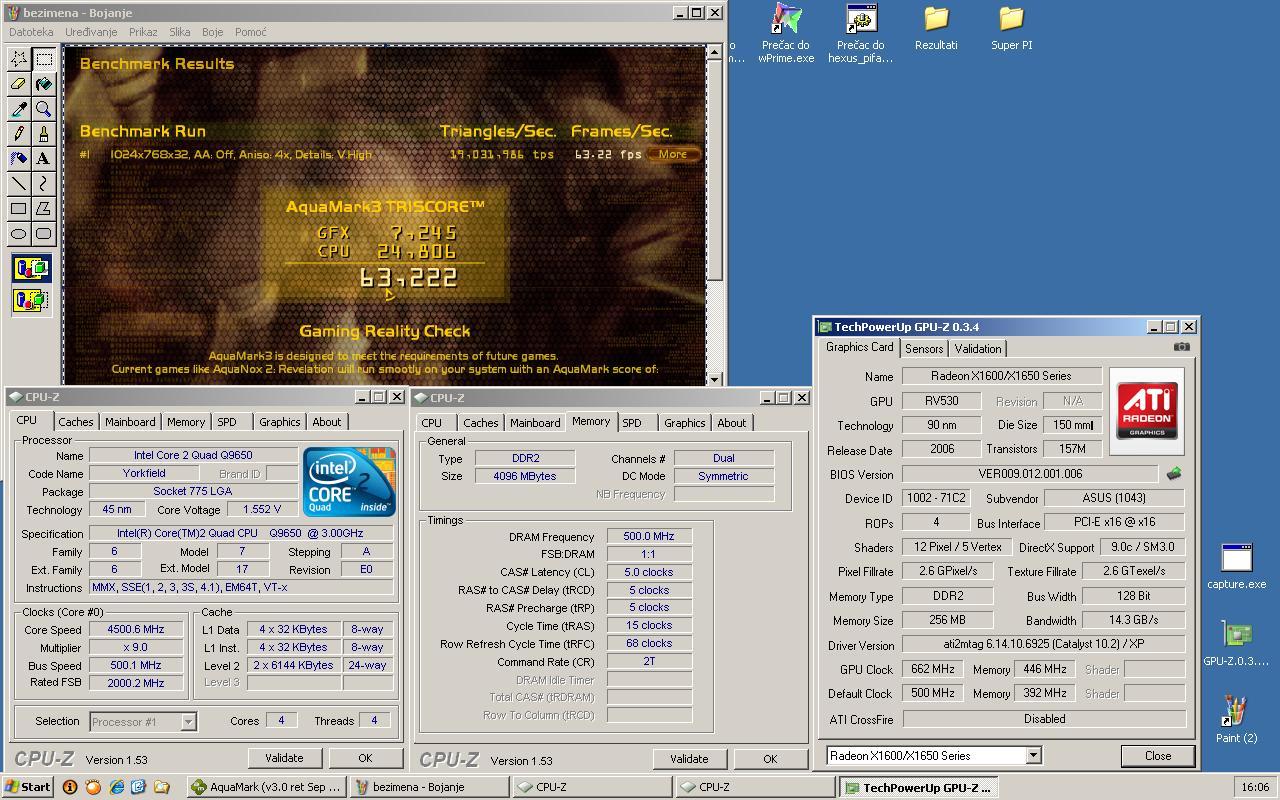
Task: Choose the Fill With Color bucket tool
Action: click(x=44, y=84)
